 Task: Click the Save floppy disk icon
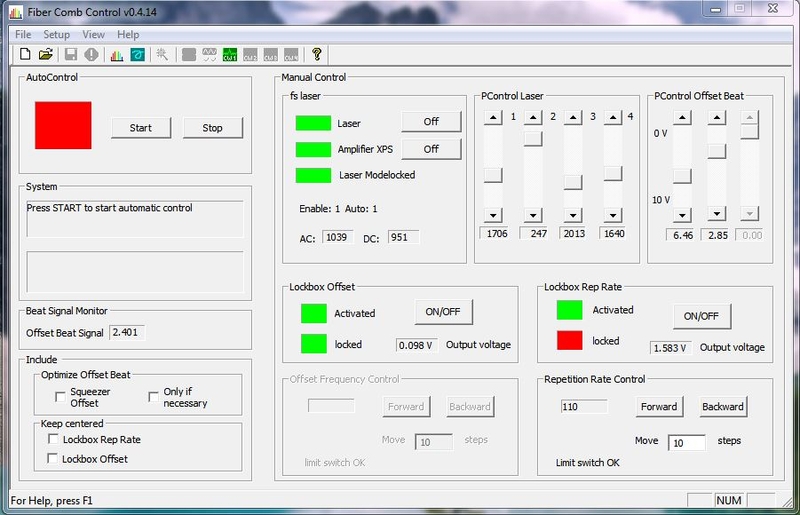click(71, 54)
